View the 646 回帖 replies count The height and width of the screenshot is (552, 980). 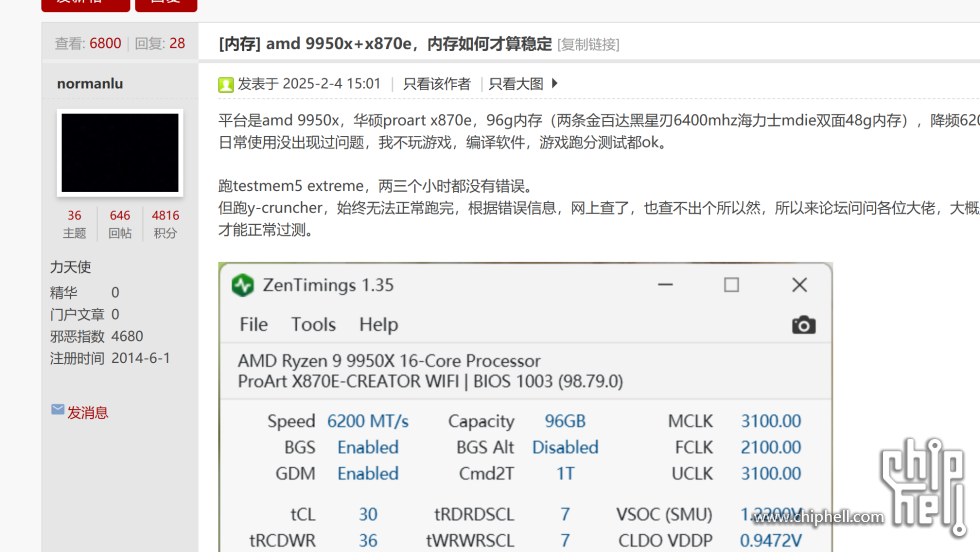coord(120,223)
